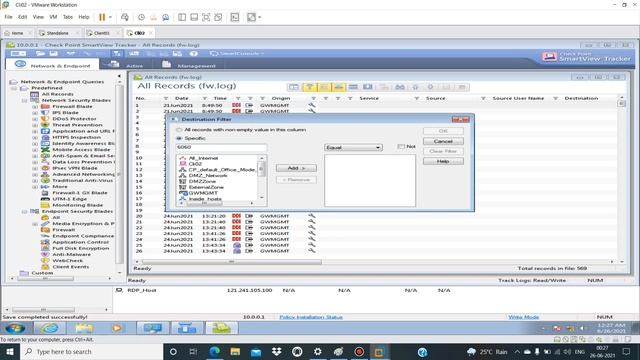
Task: Click the 'Write Mode' link
Action: pos(524,317)
